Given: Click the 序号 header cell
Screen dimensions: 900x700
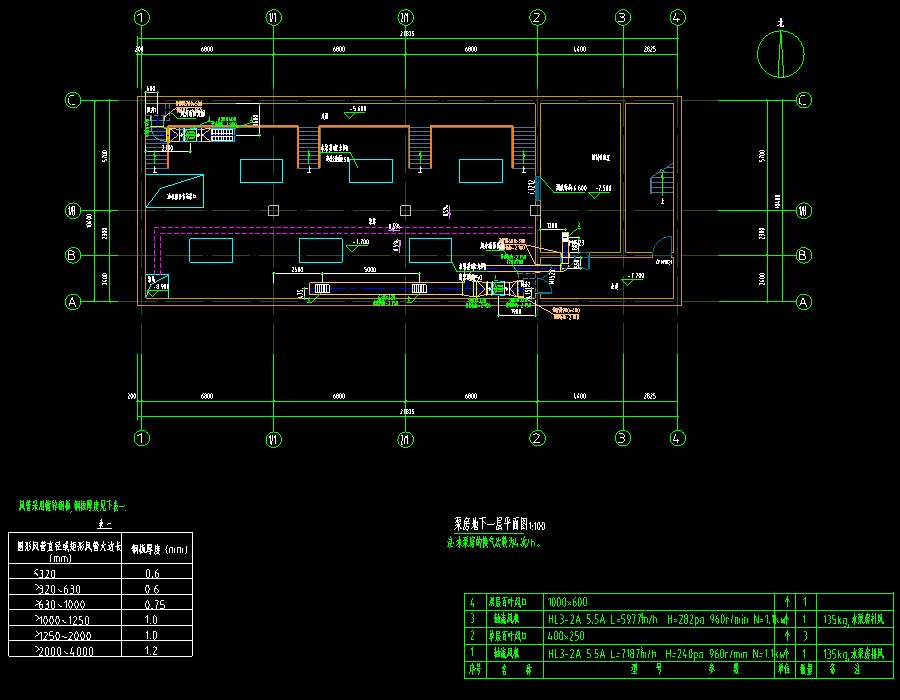Looking at the screenshot, I should coord(475,670).
